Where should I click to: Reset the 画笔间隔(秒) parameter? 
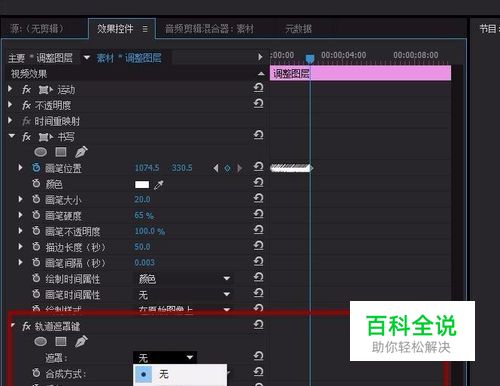click(258, 261)
